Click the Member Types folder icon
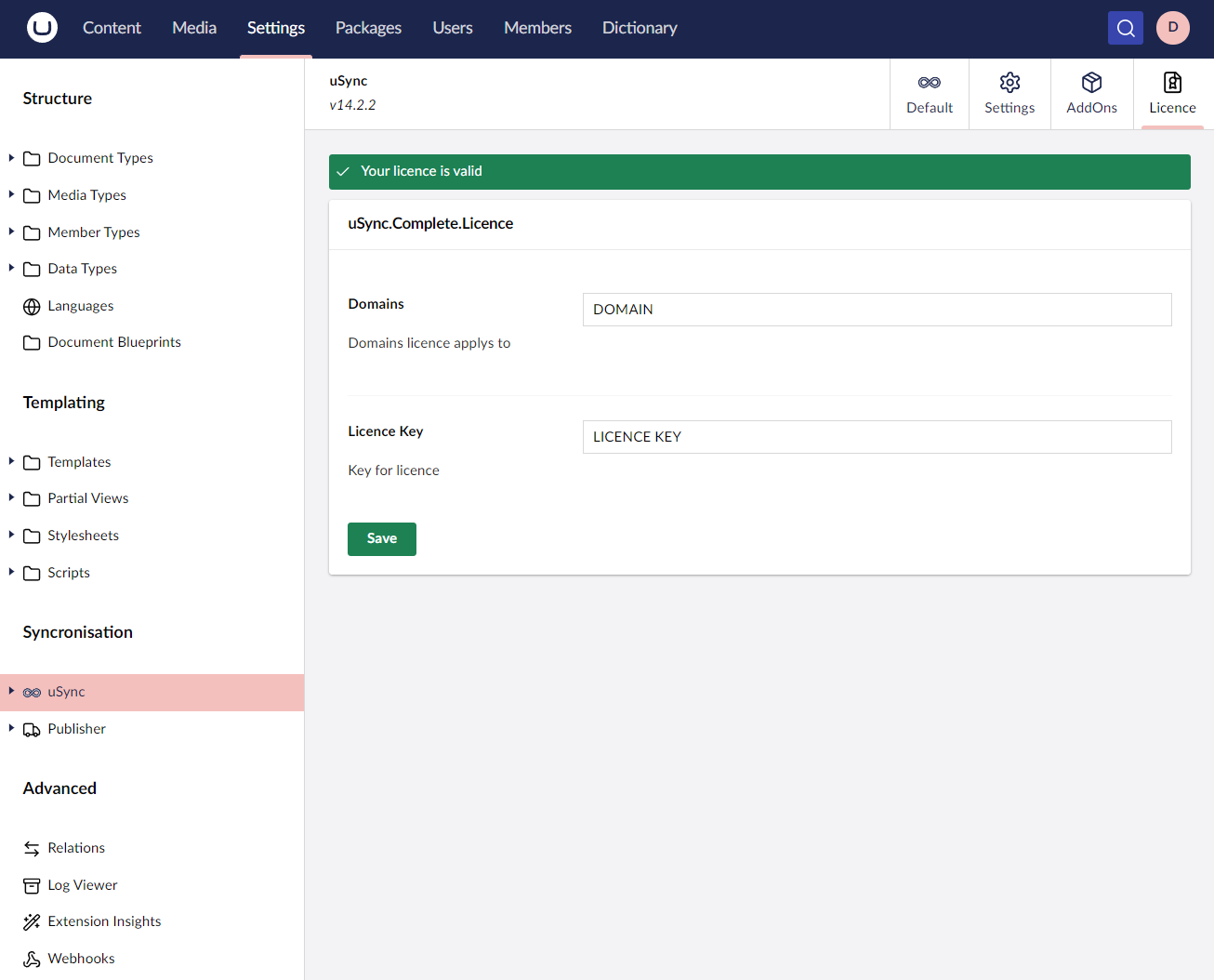1214x980 pixels. click(x=32, y=232)
